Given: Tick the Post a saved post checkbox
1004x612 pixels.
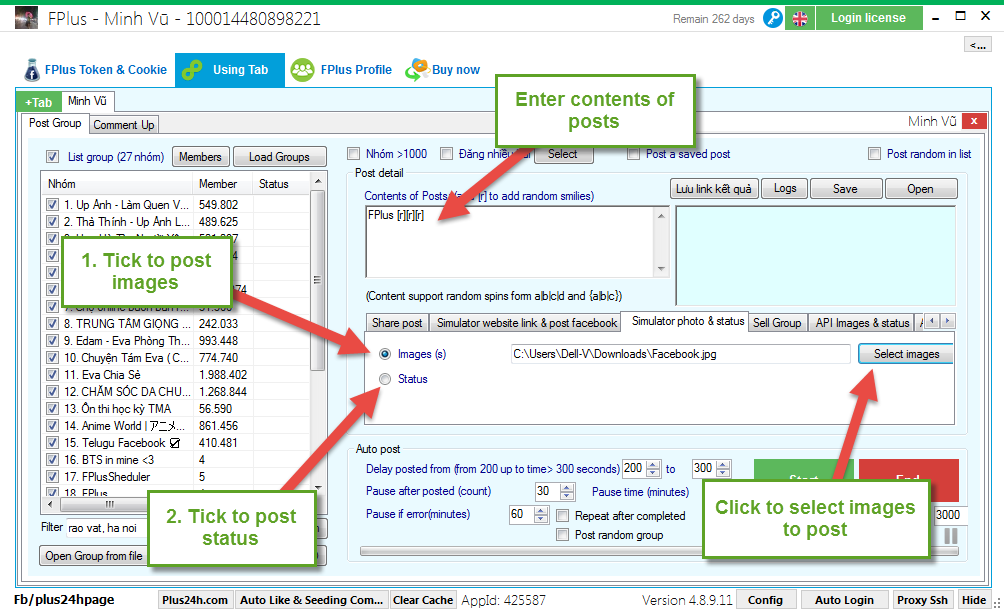Looking at the screenshot, I should (x=633, y=154).
